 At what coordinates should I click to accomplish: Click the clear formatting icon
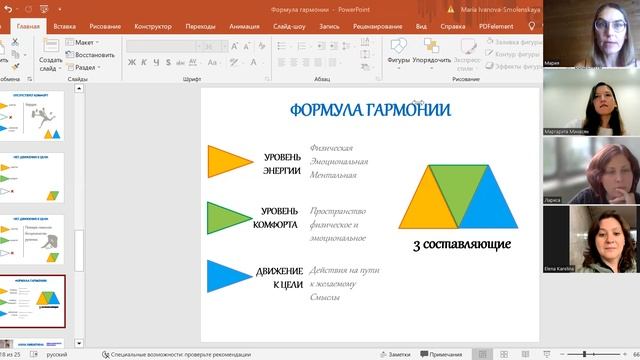[x=262, y=47]
